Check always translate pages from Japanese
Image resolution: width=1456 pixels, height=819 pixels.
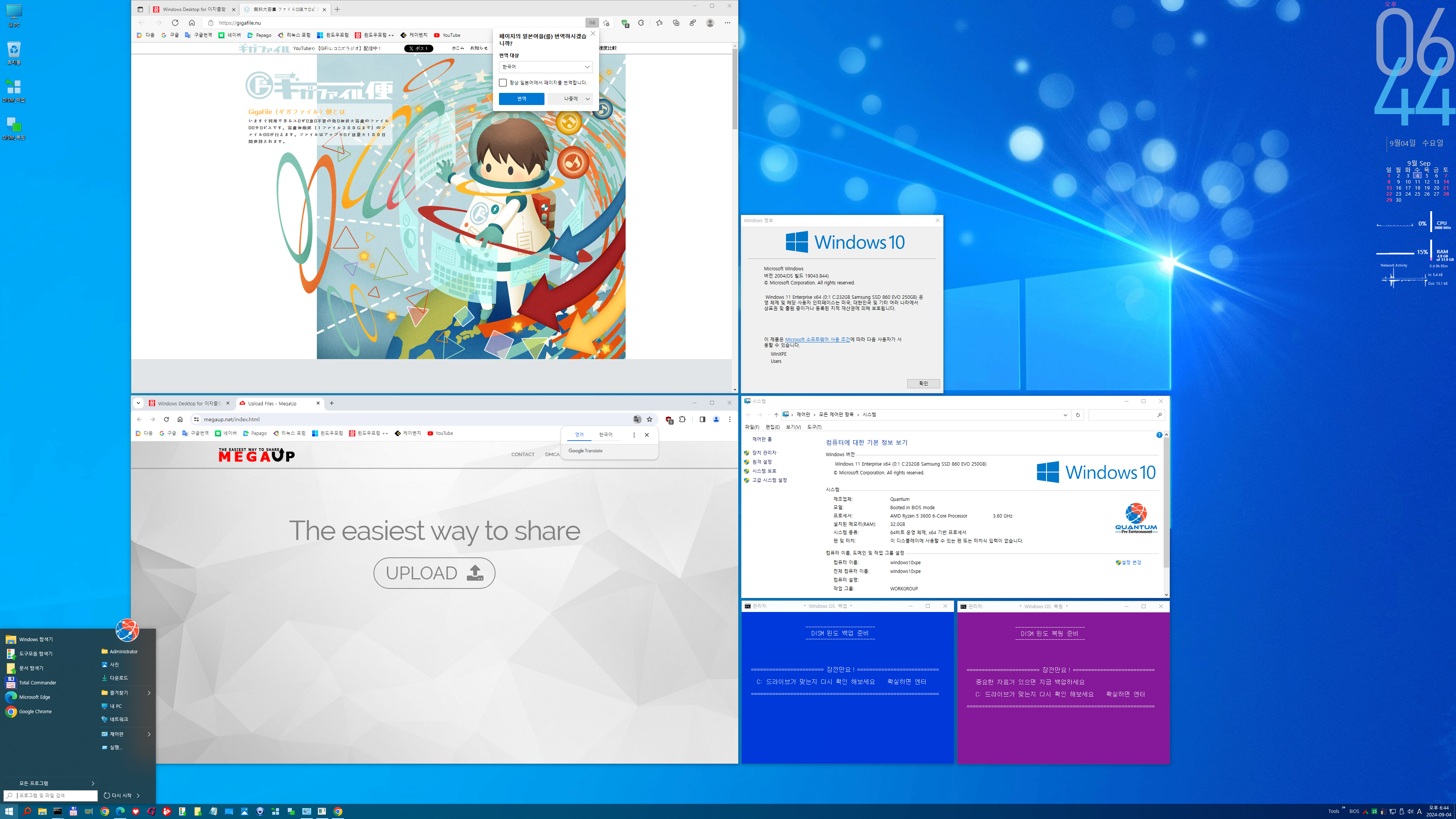tap(502, 83)
